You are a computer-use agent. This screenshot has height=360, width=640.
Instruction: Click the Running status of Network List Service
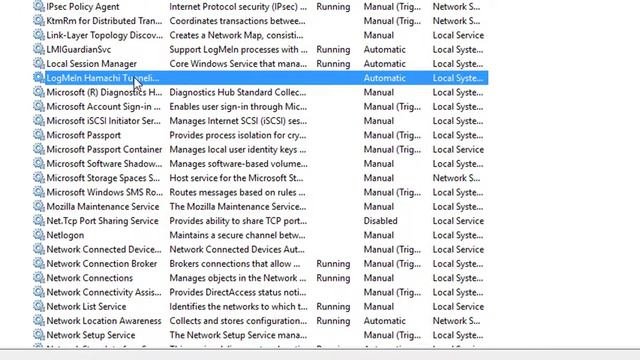(333, 307)
